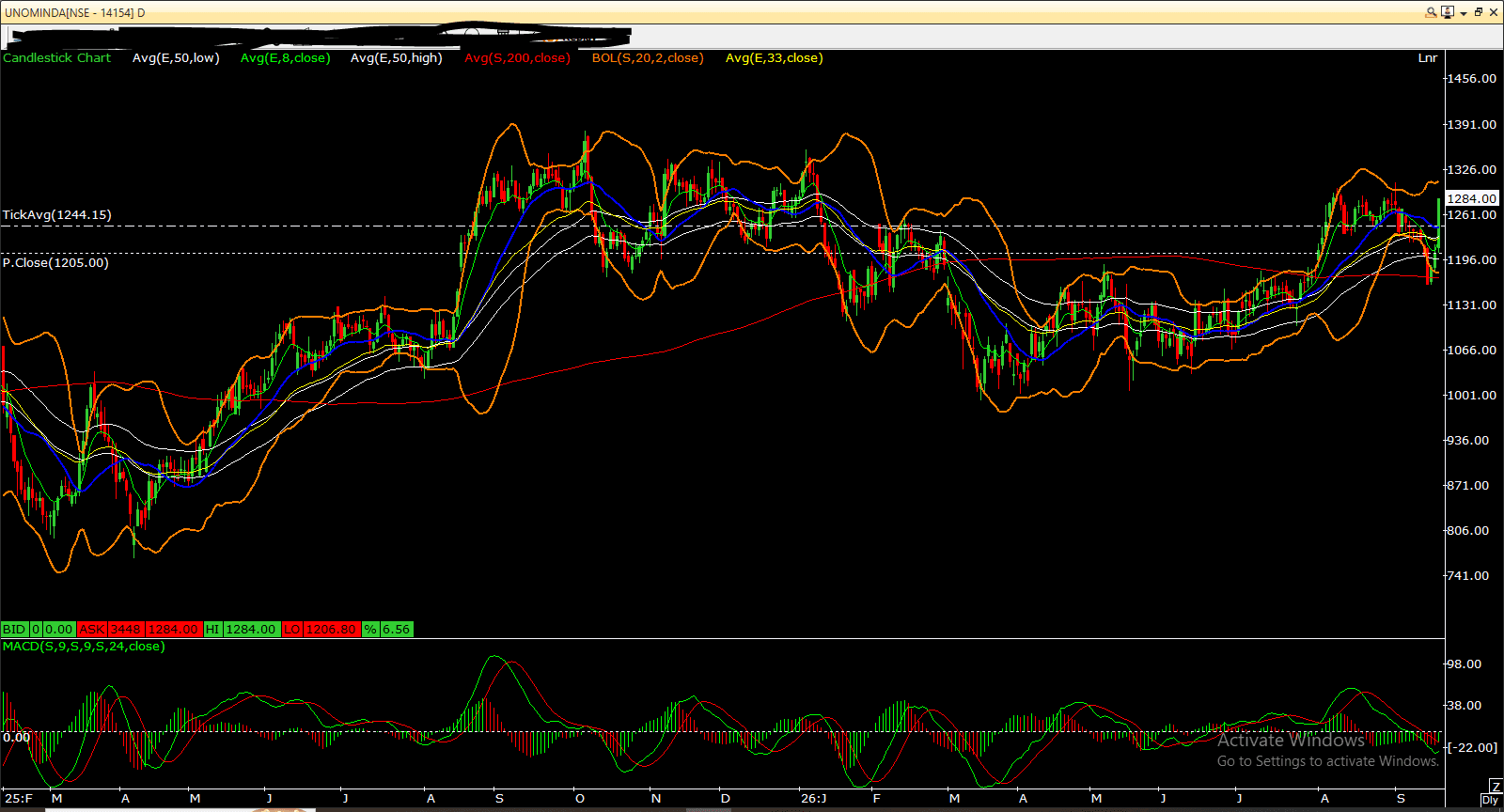Click the LO value 1206.80
1504x812 pixels.
click(x=331, y=630)
